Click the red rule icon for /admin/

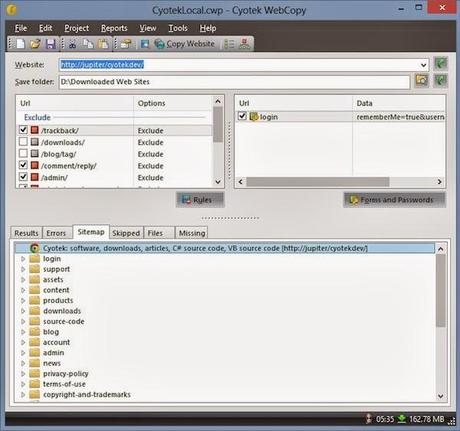[35, 177]
